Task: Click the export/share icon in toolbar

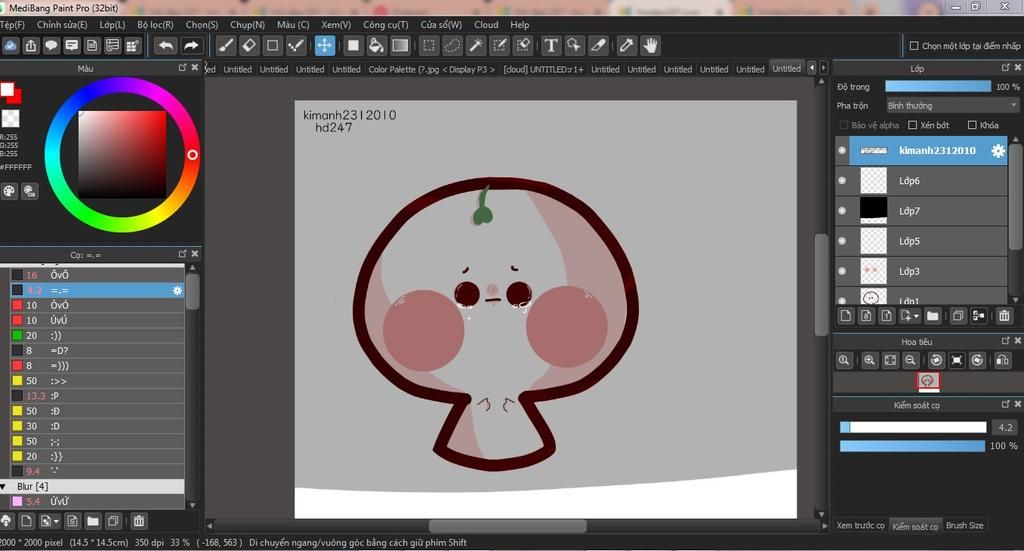Action: 31,46
